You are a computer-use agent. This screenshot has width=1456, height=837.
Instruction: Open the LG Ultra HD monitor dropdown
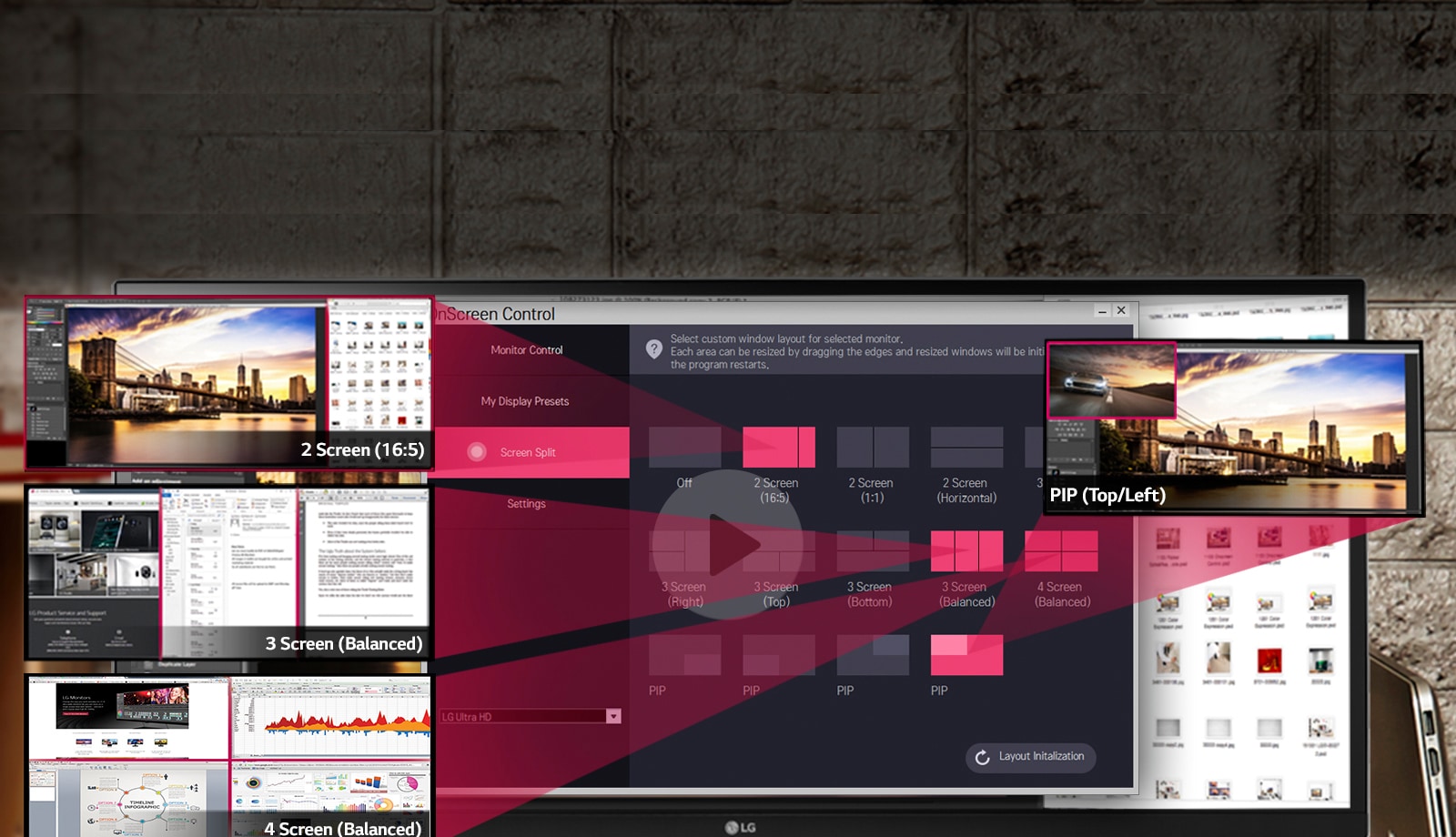613,717
